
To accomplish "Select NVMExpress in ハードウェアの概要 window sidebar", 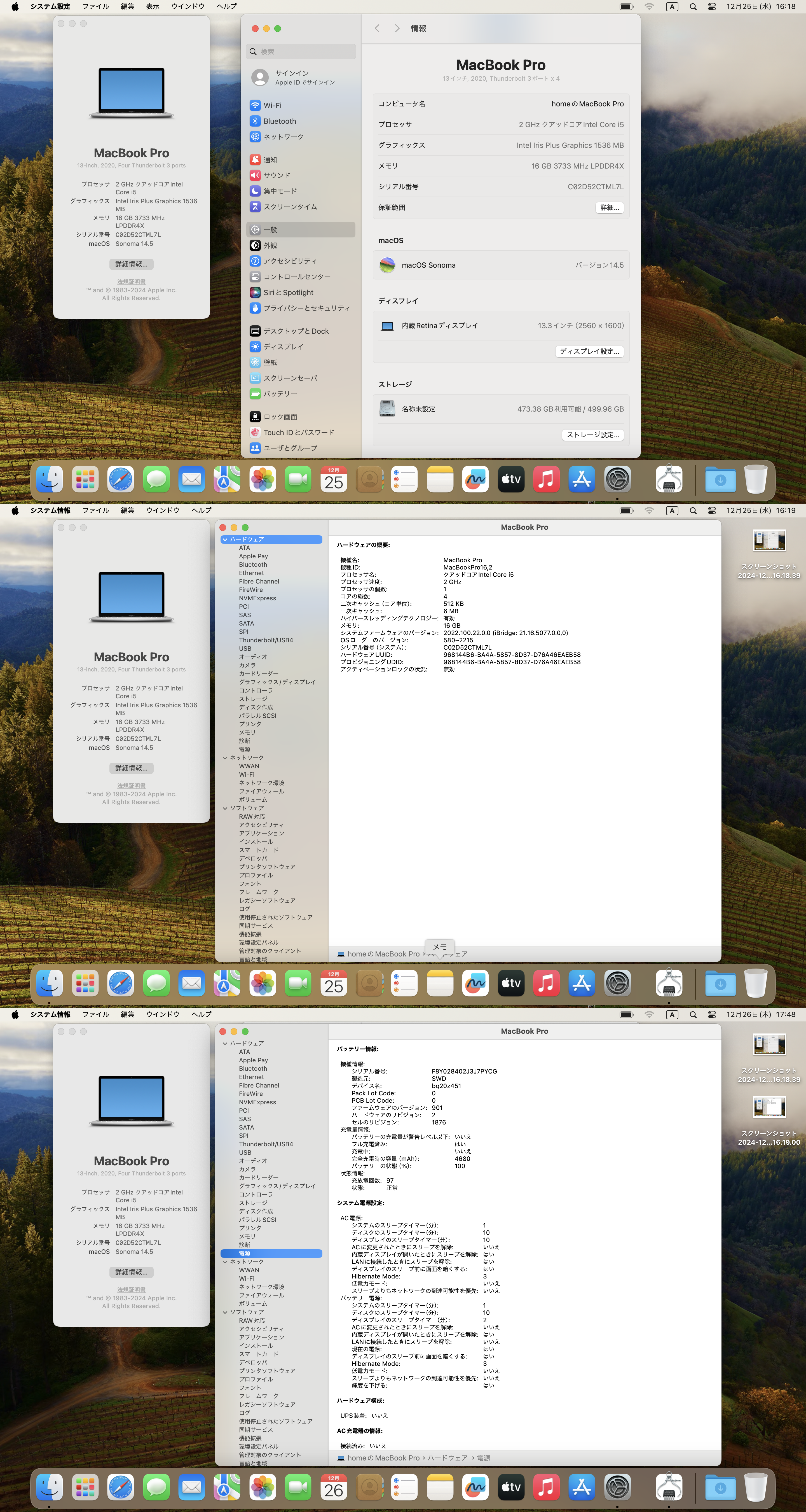I will pos(257,598).
